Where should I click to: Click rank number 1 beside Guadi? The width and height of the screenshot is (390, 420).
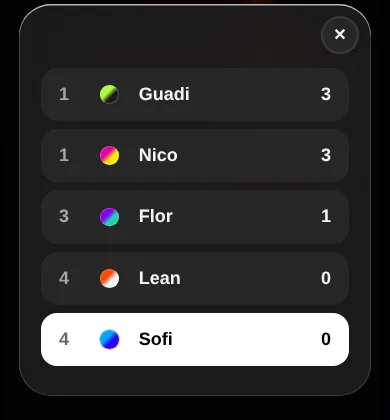click(x=64, y=94)
